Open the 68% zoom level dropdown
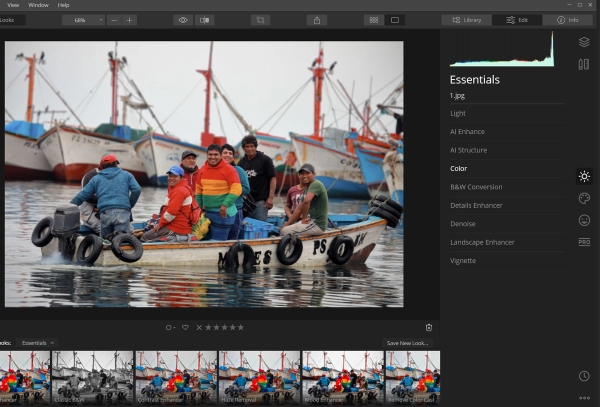Viewport: 600px width, 407px height. pyautogui.click(x=83, y=20)
